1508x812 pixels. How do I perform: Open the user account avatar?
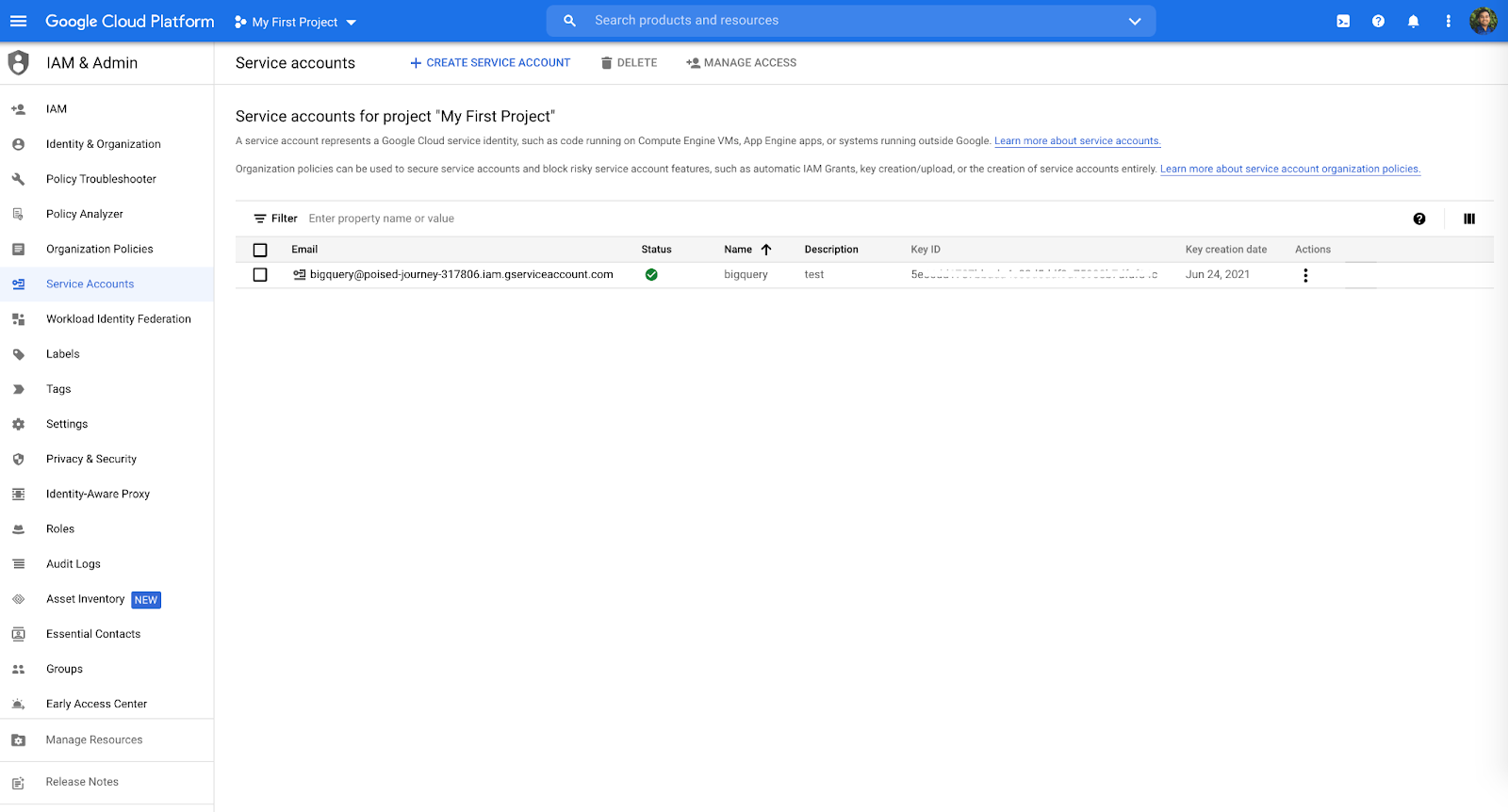click(x=1483, y=21)
